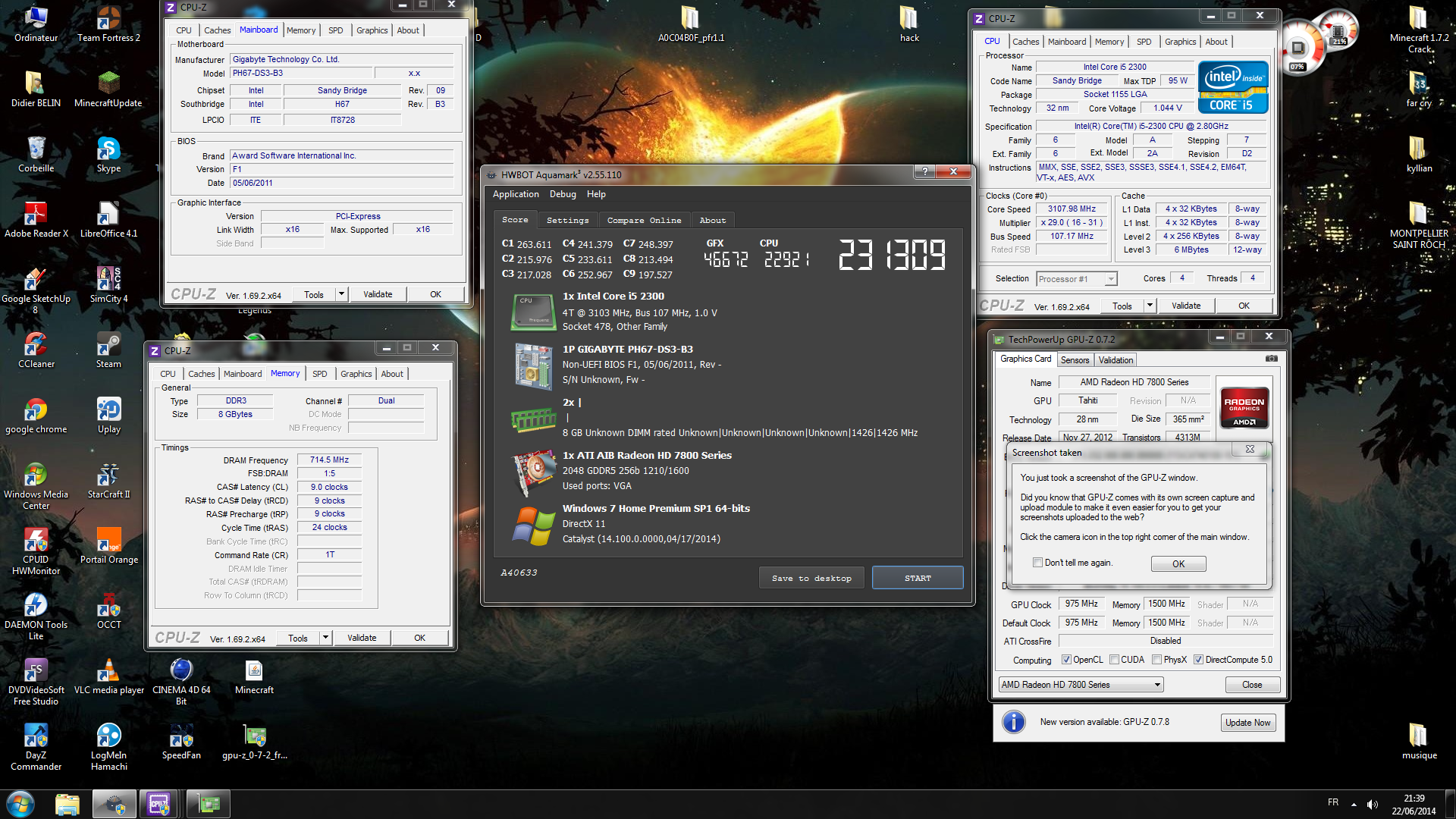Open SpeedFan desktop icon
This screenshot has height=819, width=1456.
tap(181, 742)
